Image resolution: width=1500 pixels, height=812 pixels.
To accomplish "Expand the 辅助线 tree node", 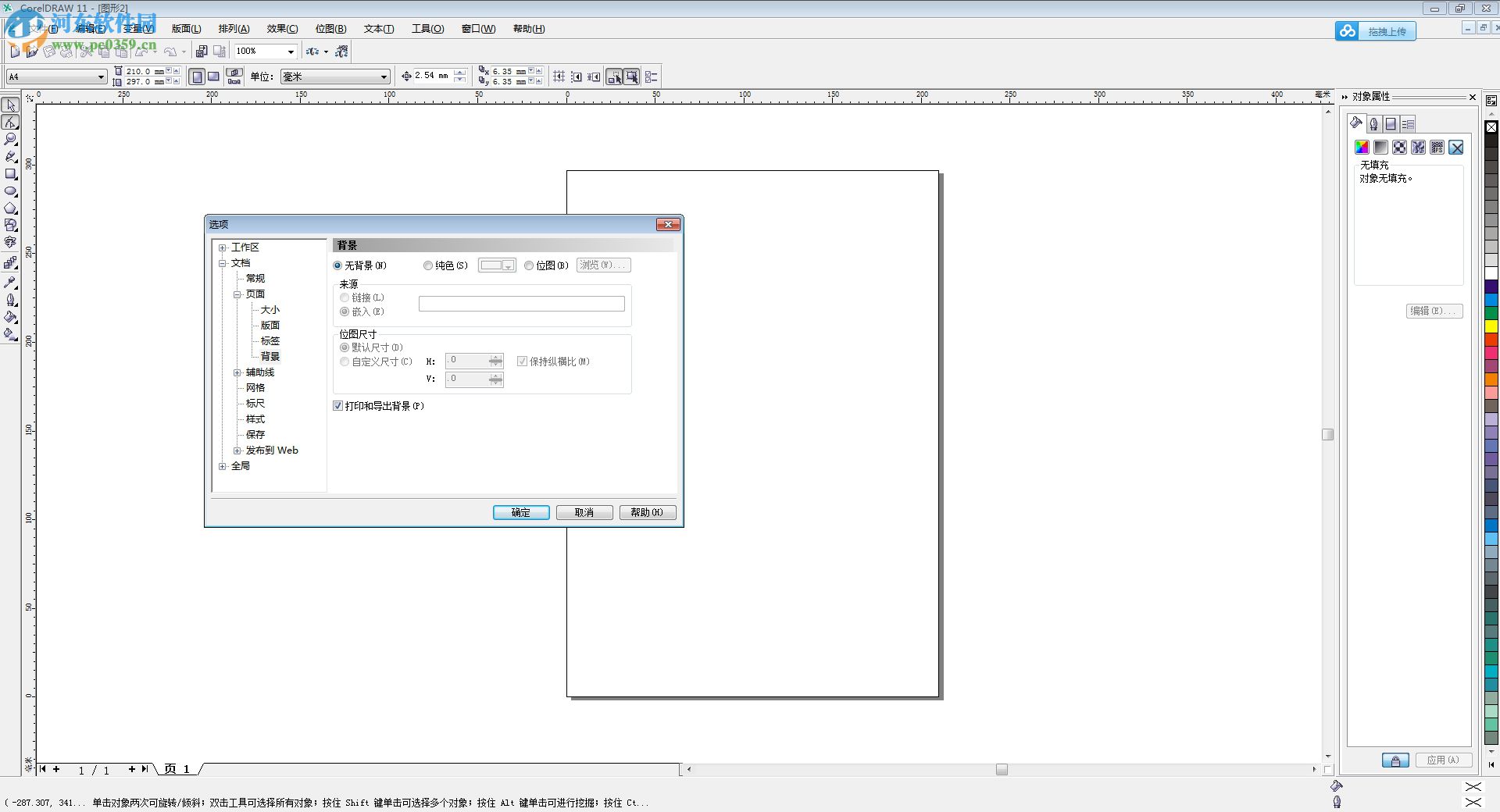I will 237,372.
